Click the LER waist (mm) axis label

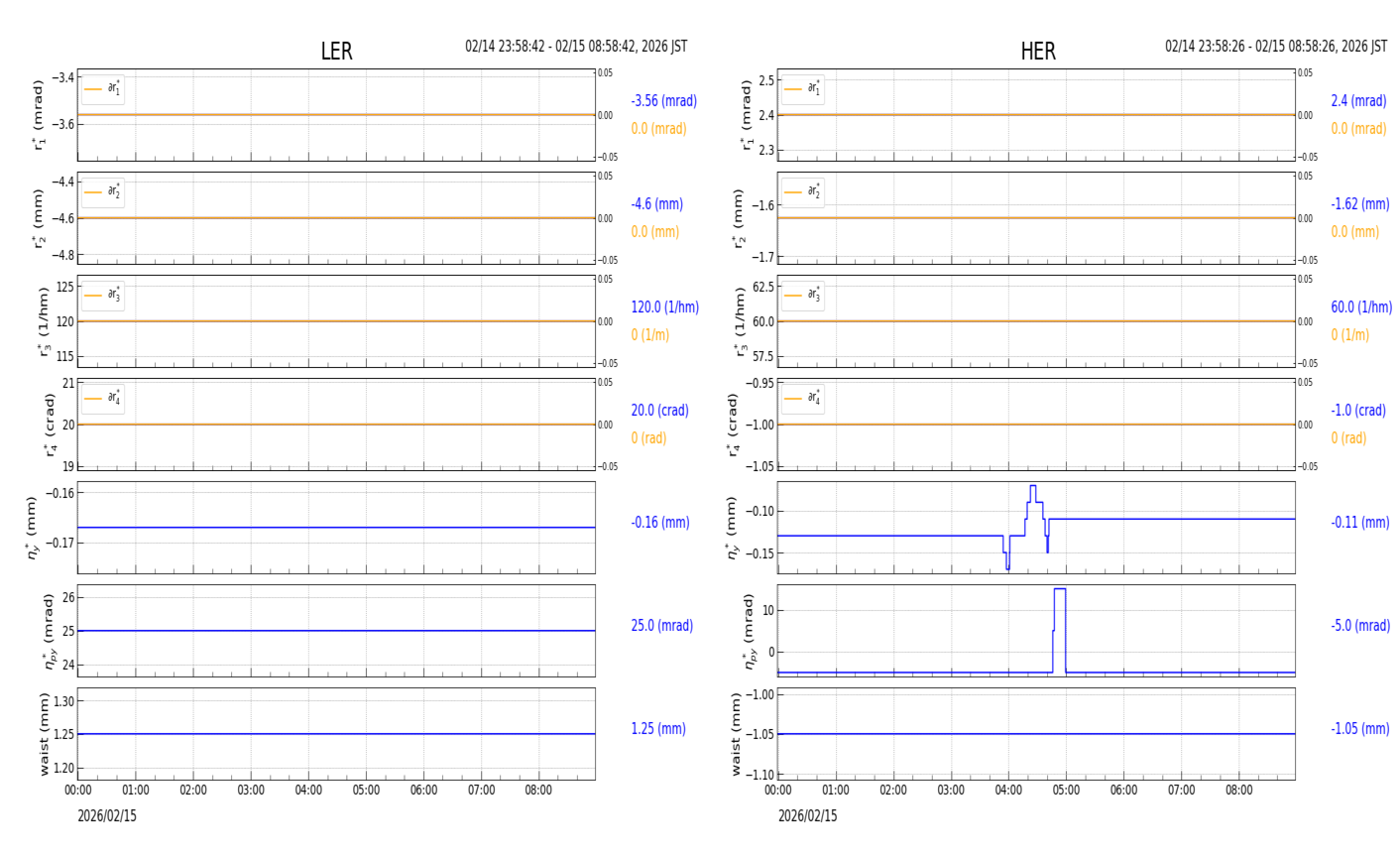tap(43, 734)
